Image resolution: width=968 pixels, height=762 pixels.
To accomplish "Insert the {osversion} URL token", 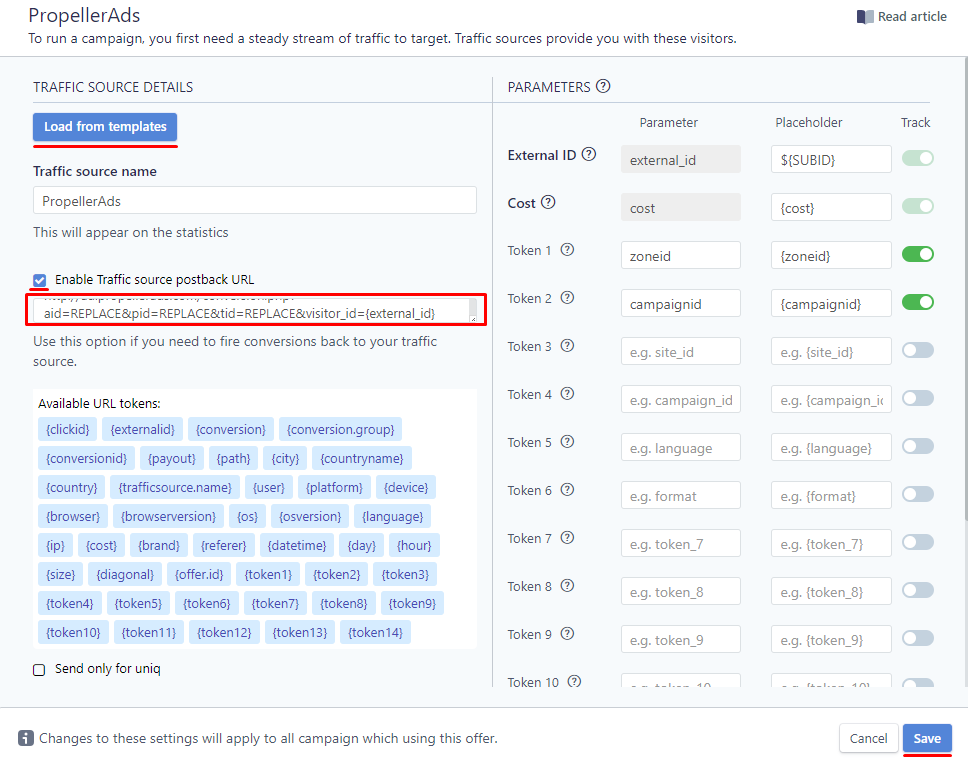I will [310, 516].
